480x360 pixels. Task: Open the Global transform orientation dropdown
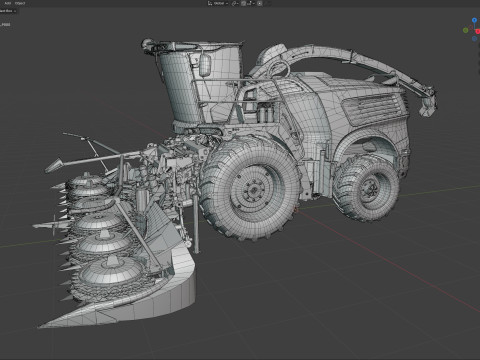pyautogui.click(x=218, y=3)
